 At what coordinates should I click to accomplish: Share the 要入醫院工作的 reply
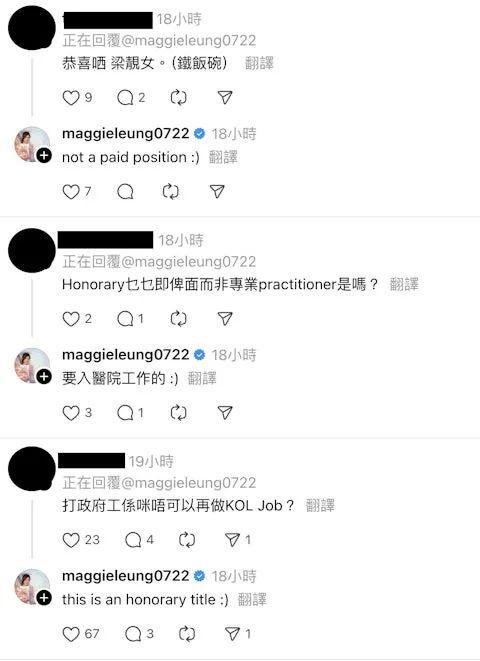[x=225, y=413]
